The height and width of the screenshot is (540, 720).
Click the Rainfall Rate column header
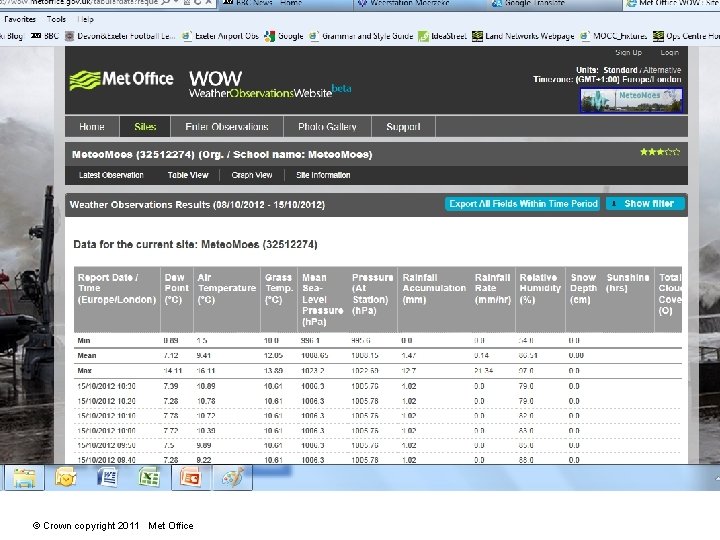(x=493, y=299)
